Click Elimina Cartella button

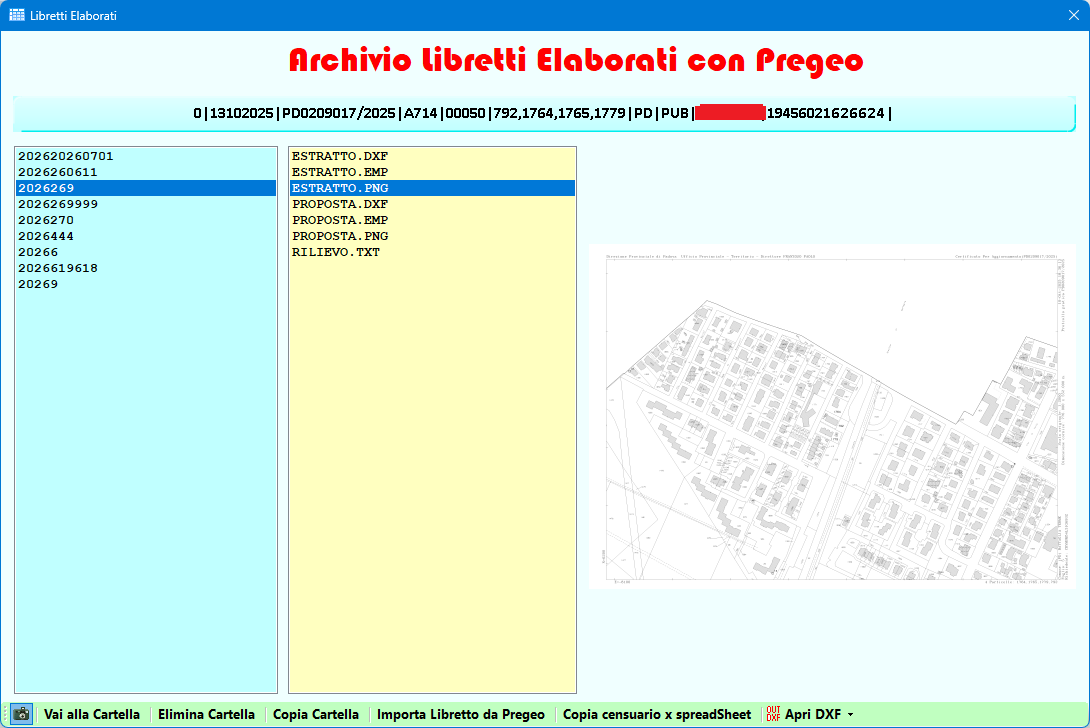pyautogui.click(x=206, y=714)
